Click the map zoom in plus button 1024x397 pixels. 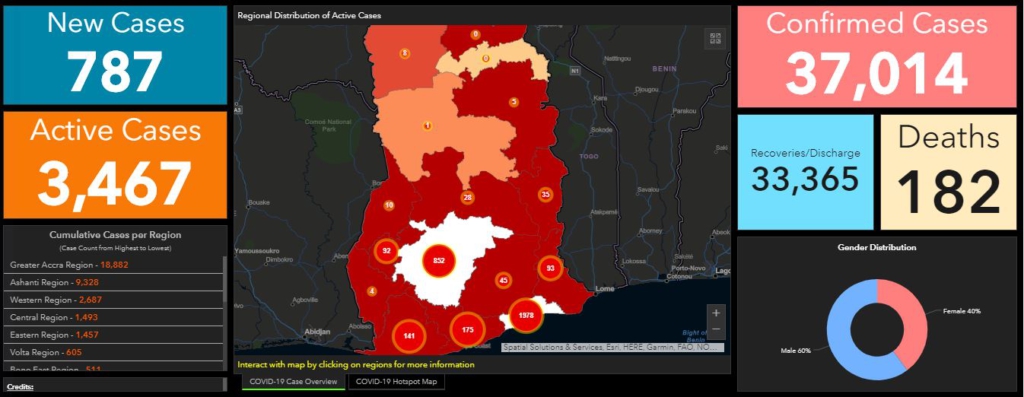point(716,313)
